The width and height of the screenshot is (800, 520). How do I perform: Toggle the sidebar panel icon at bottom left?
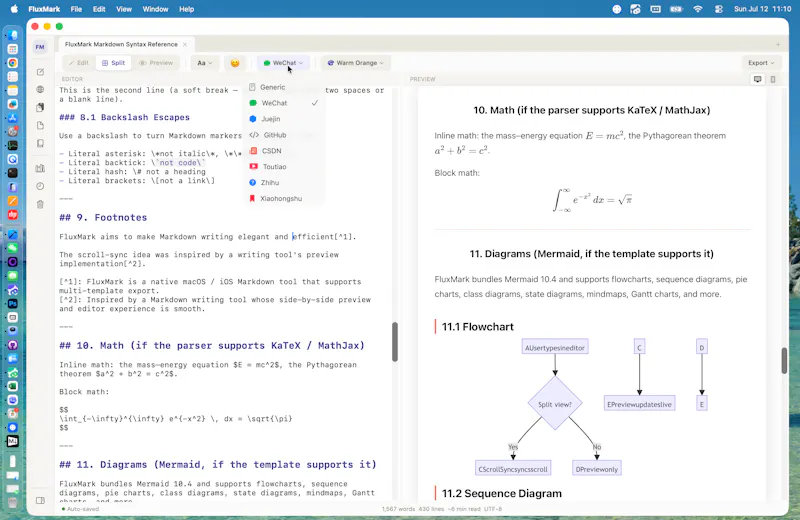pyautogui.click(x=40, y=501)
